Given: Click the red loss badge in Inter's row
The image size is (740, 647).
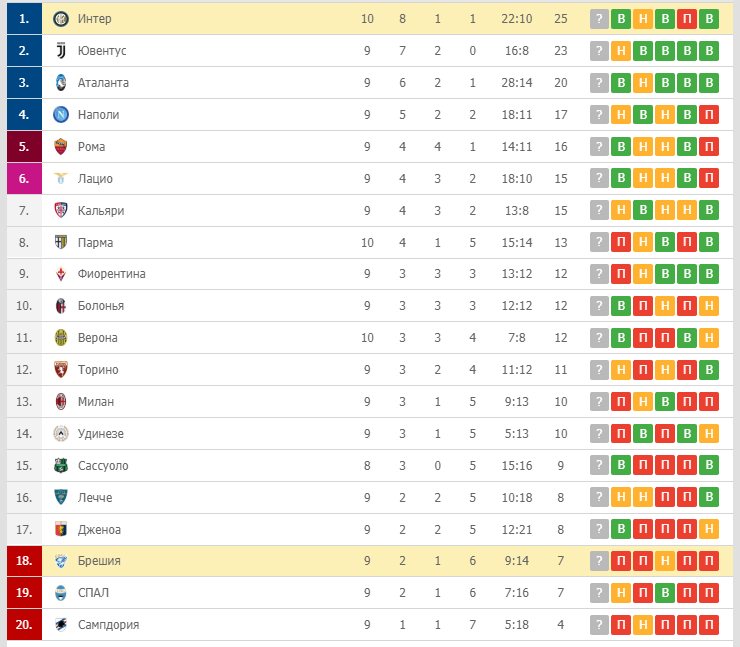Looking at the screenshot, I should point(687,19).
